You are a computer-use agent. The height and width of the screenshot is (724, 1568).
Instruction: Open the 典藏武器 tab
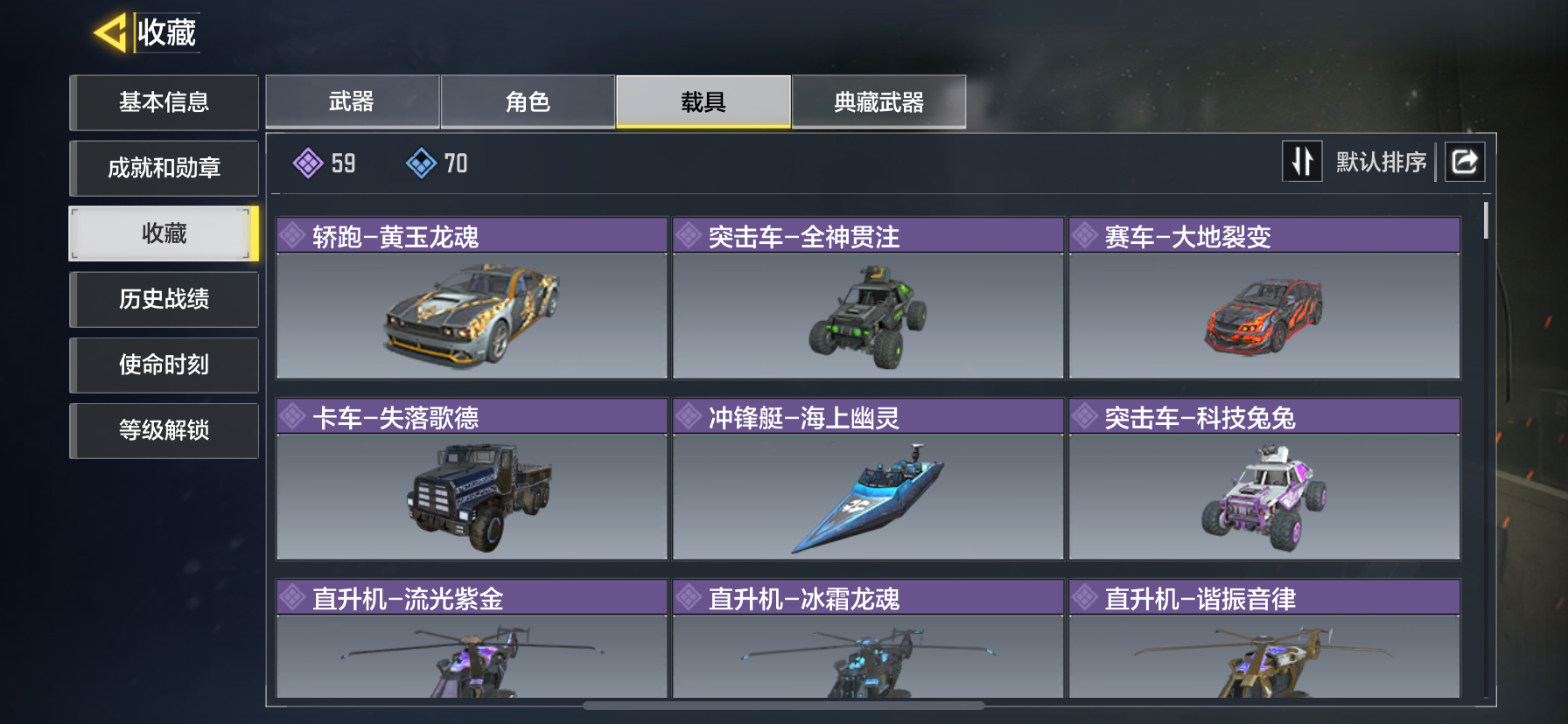click(x=878, y=101)
